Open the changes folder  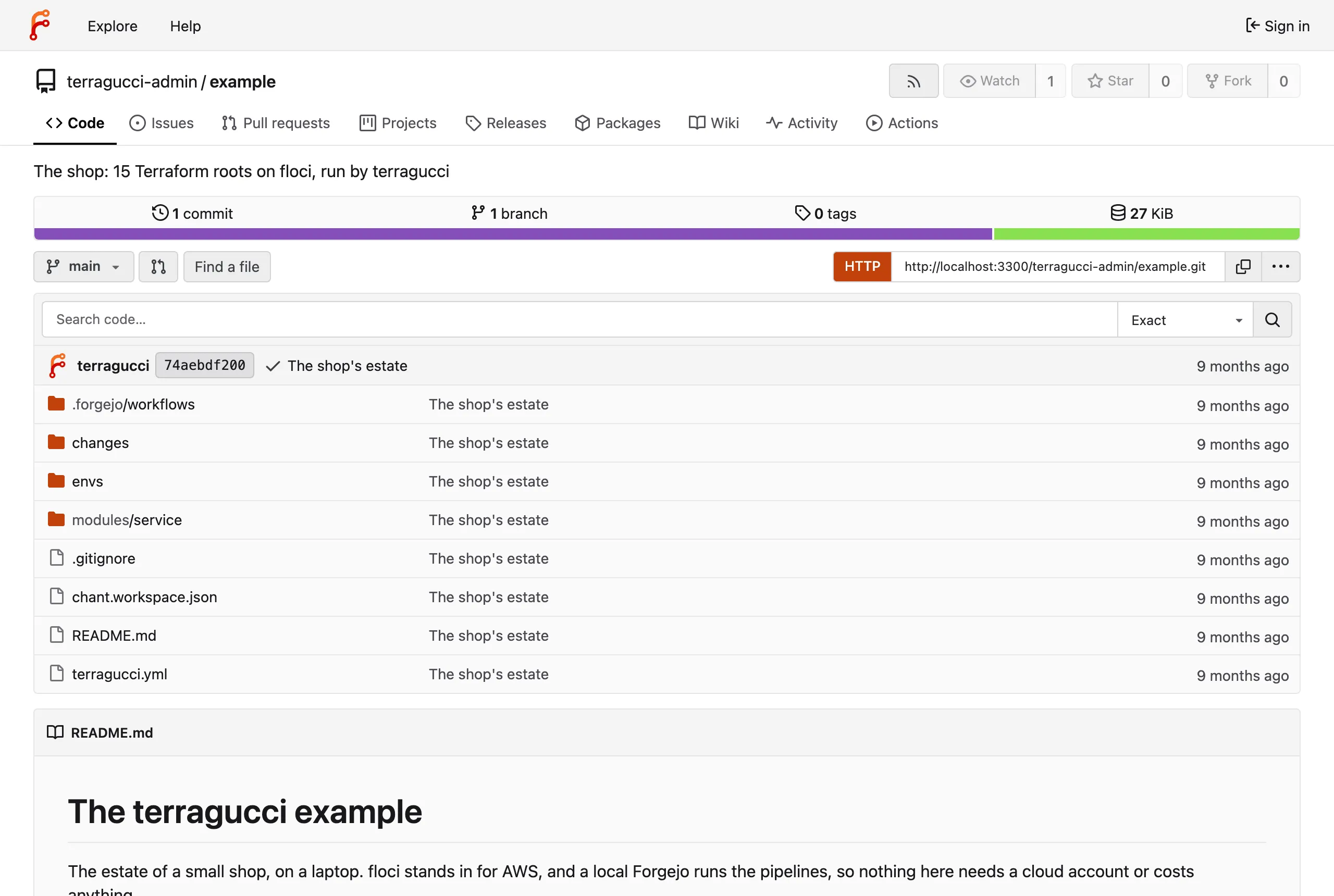100,443
